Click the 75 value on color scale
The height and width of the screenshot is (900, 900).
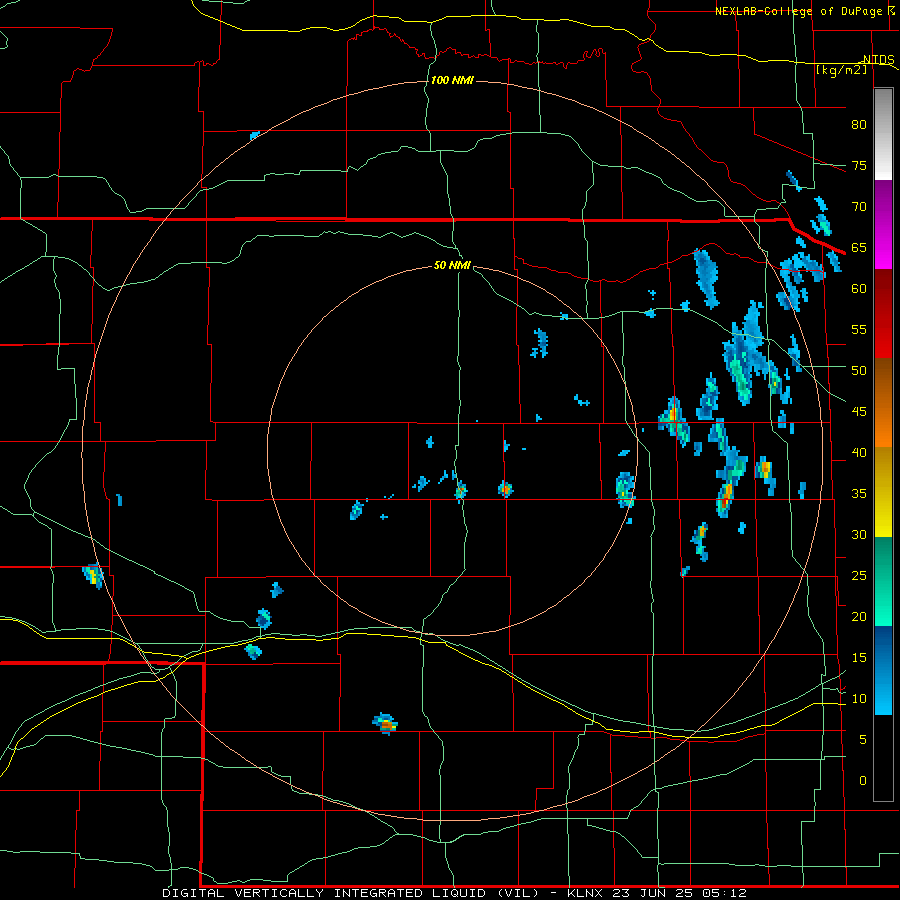[x=859, y=165]
